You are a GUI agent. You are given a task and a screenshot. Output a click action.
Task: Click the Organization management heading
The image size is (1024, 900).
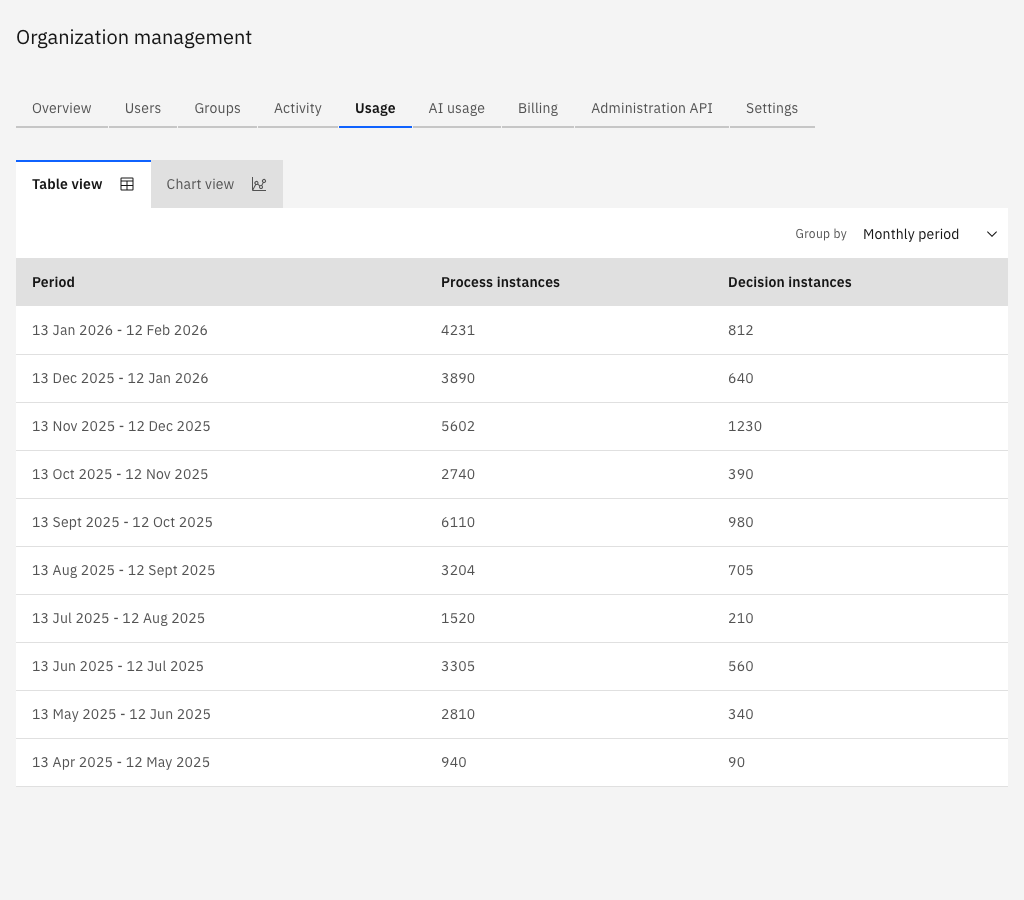pyautogui.click(x=134, y=38)
